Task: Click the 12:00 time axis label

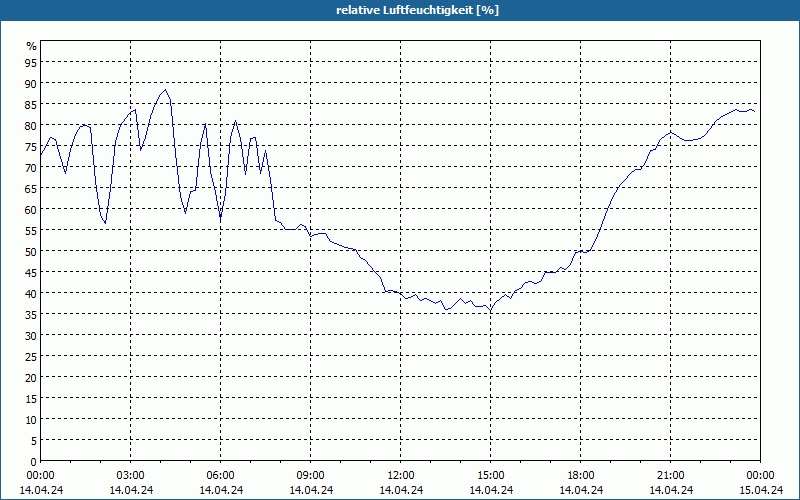Action: (x=401, y=476)
